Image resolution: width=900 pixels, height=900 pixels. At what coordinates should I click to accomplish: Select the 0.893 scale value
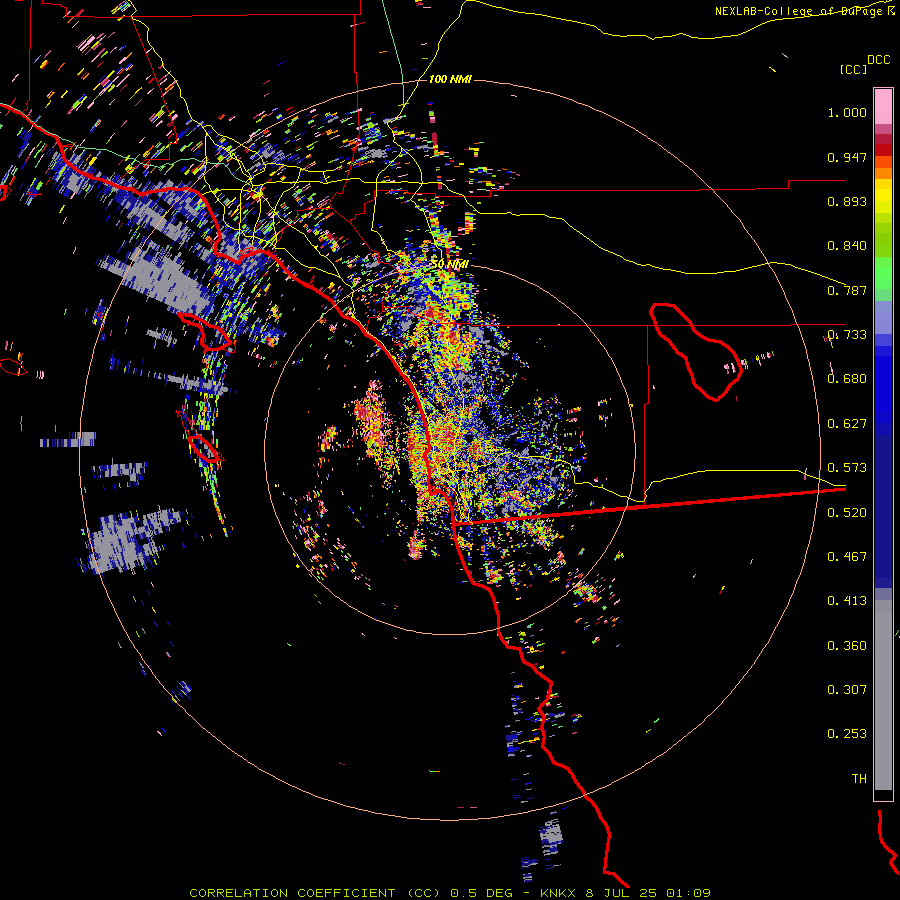[847, 201]
